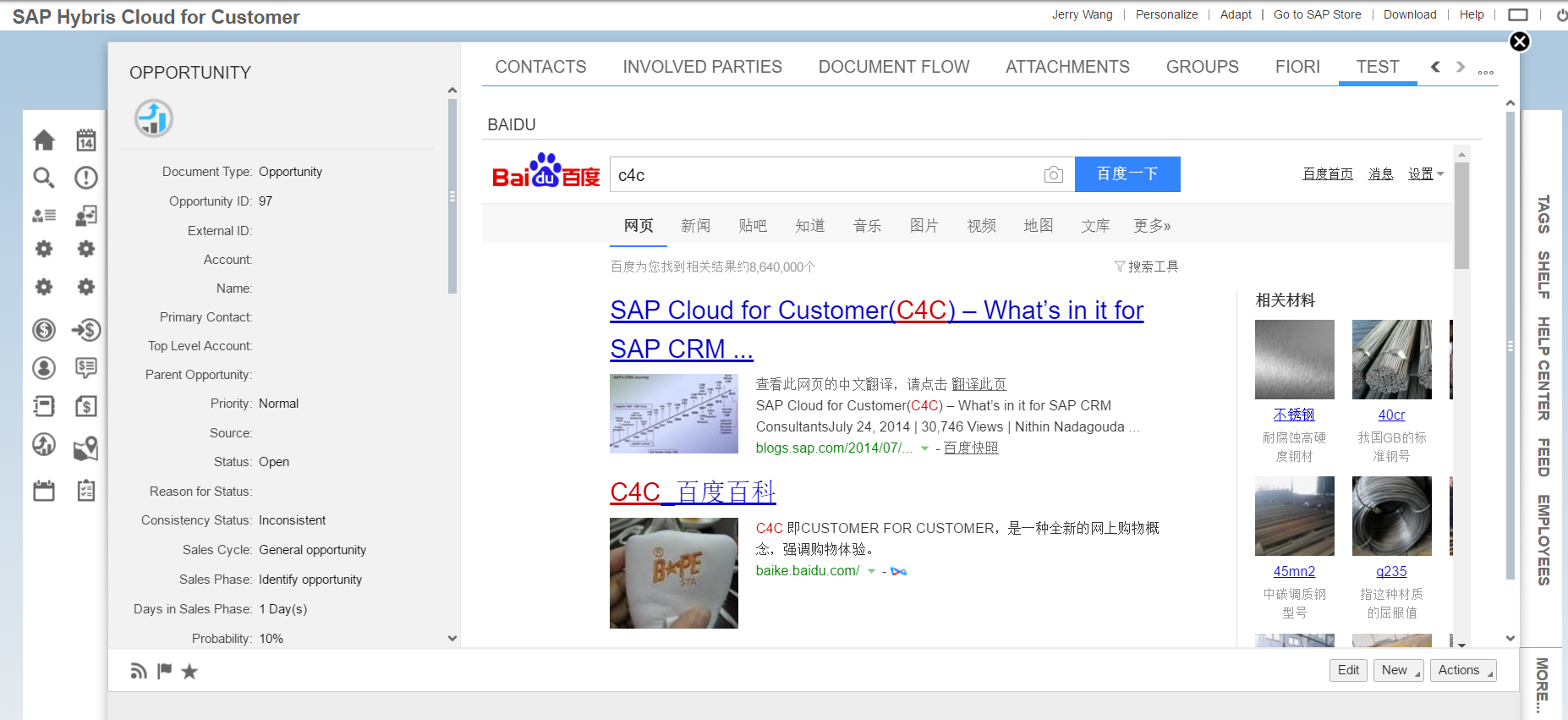
Task: Open the notebook icon in the sidebar
Action: [x=44, y=406]
